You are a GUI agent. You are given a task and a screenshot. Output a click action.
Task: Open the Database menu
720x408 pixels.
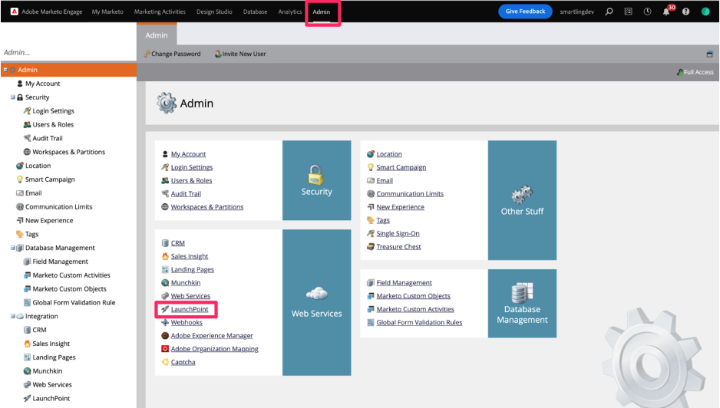pyautogui.click(x=255, y=12)
